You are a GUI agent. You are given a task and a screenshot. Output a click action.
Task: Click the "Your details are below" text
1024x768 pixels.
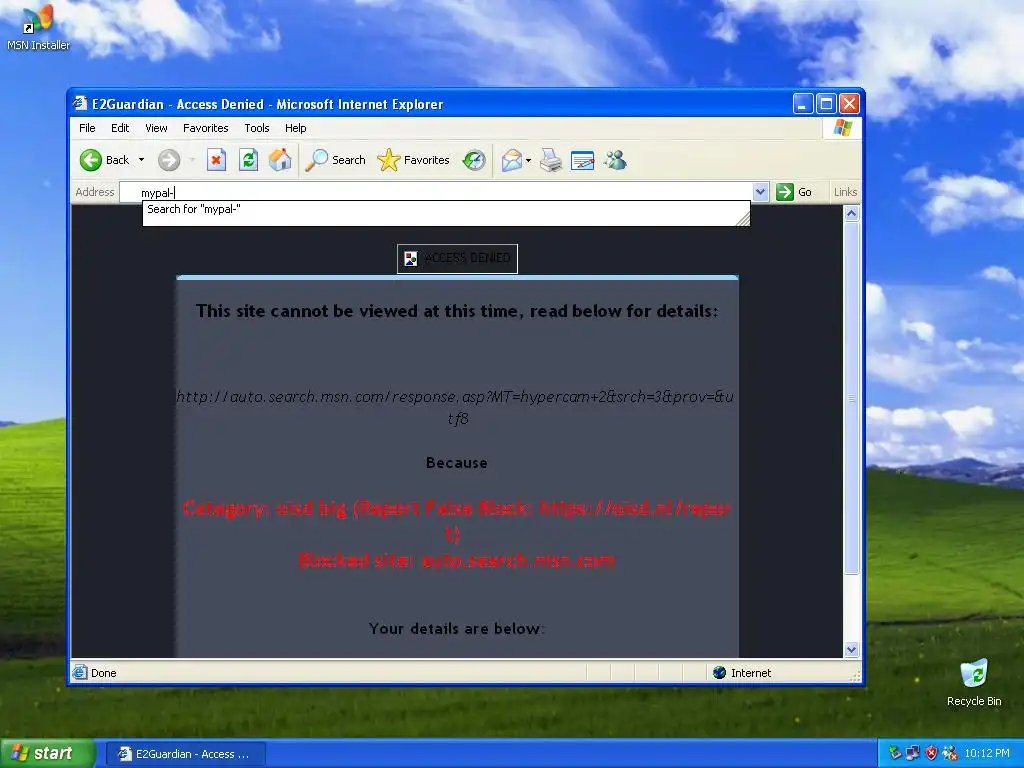(x=456, y=628)
